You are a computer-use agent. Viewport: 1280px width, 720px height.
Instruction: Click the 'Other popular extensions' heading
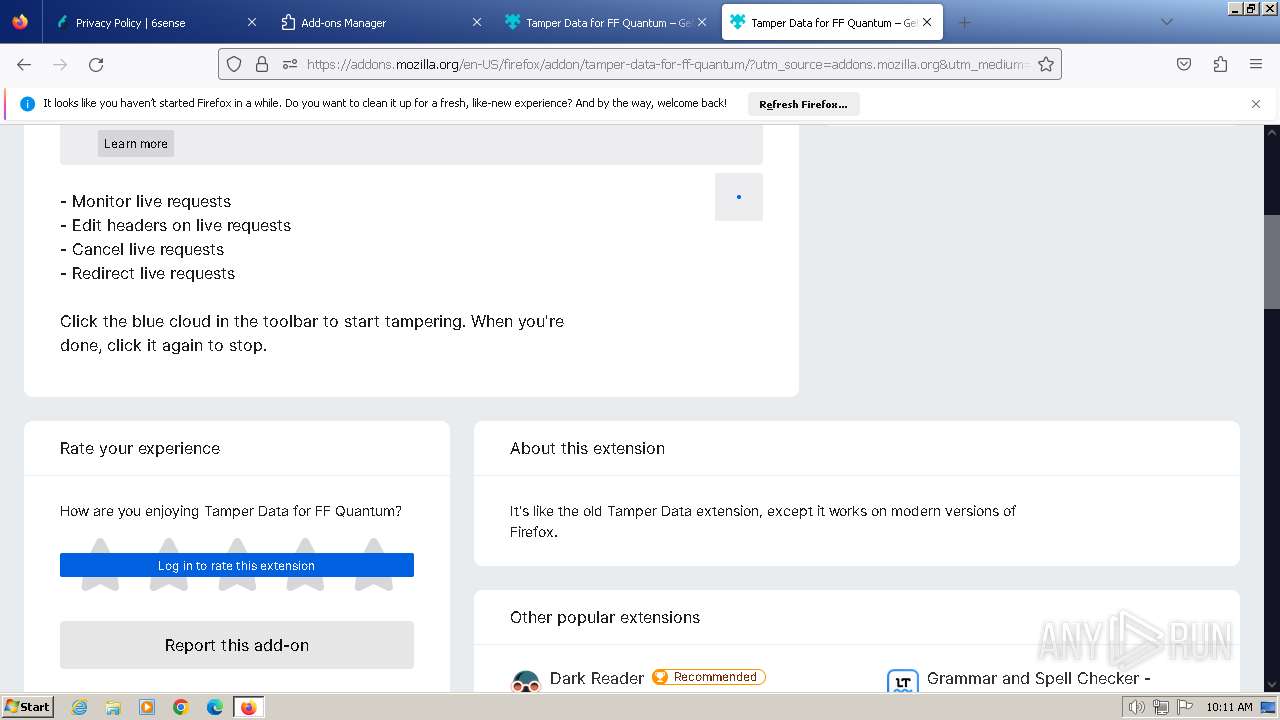point(605,617)
